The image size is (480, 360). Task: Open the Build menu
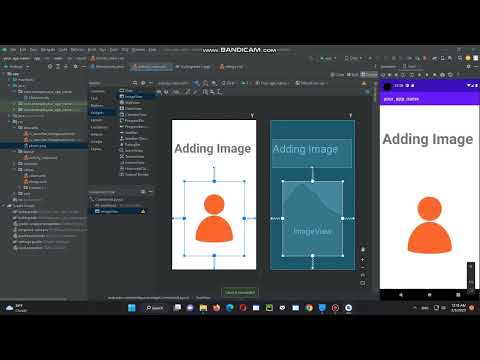(x=92, y=50)
